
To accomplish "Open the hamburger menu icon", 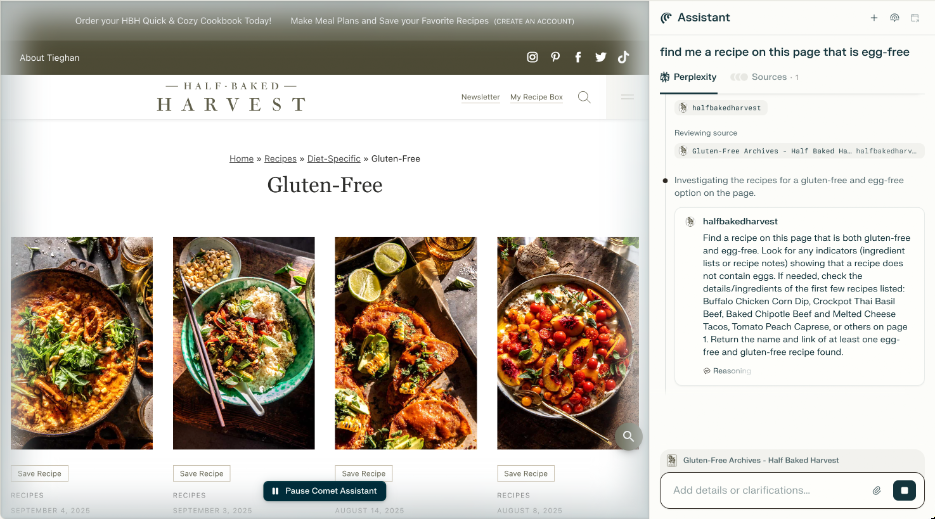I will tap(627, 97).
